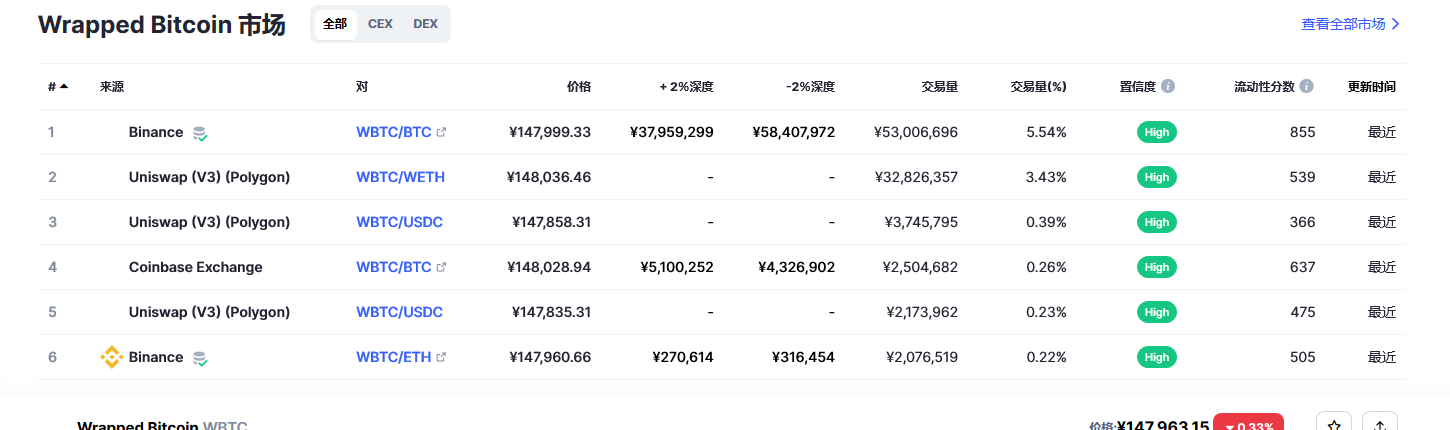
Task: Click +2% depth value ¥37,959,299
Action: (672, 132)
